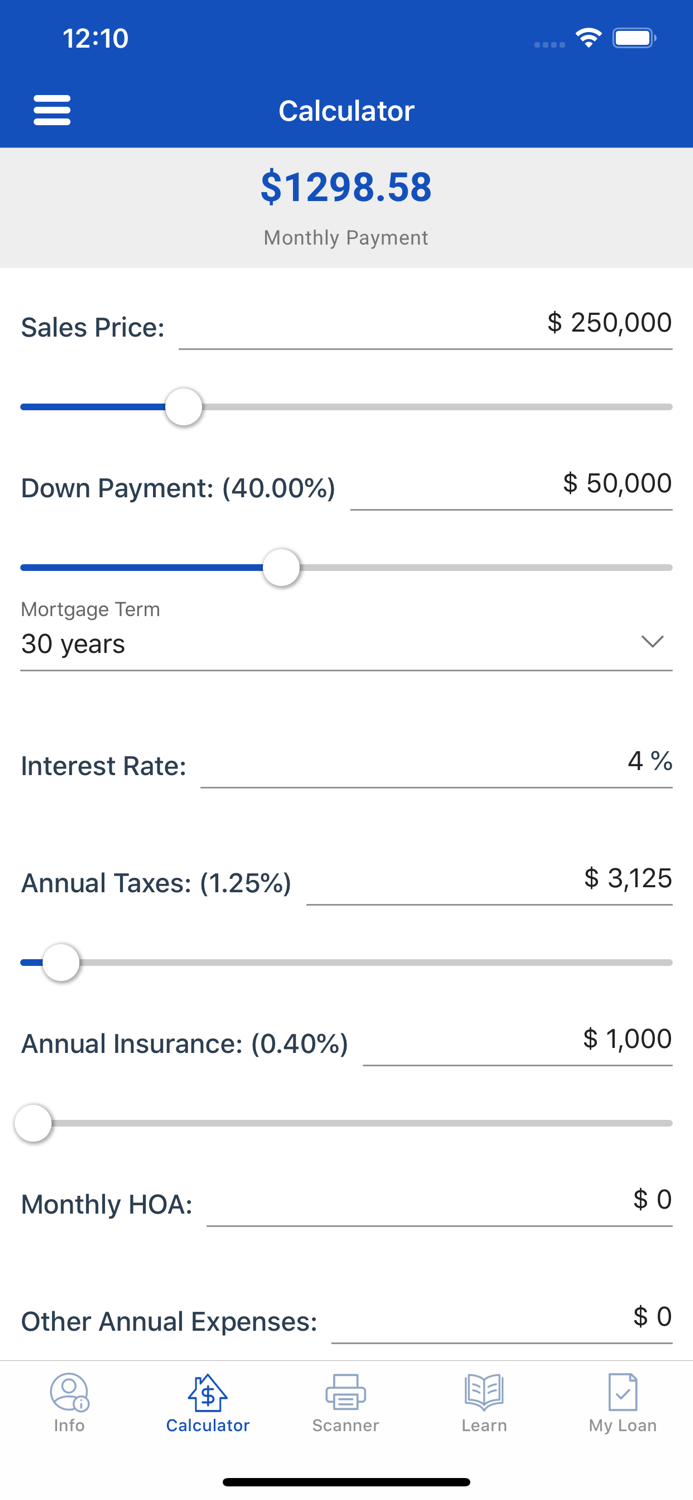The width and height of the screenshot is (693, 1500).
Task: Tap the Wi-Fi status icon
Action: pos(587,37)
